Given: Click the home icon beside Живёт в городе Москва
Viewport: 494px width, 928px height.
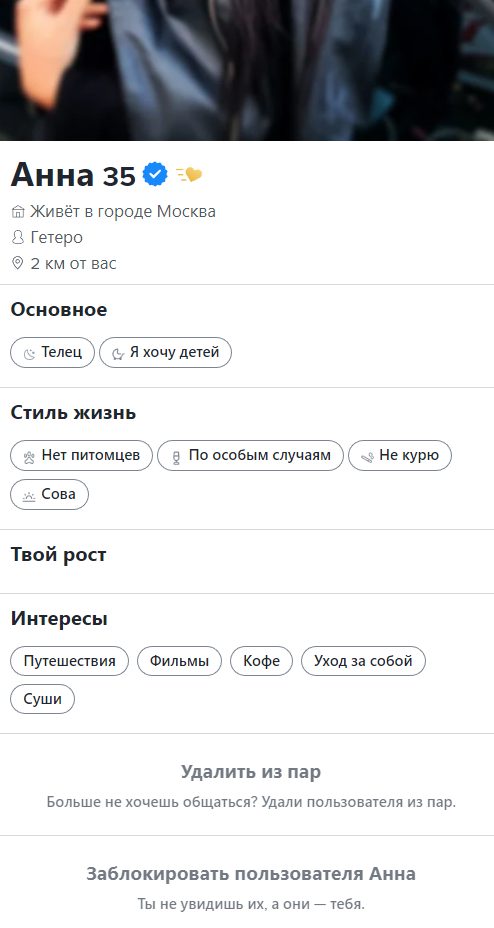Looking at the screenshot, I should tap(18, 212).
